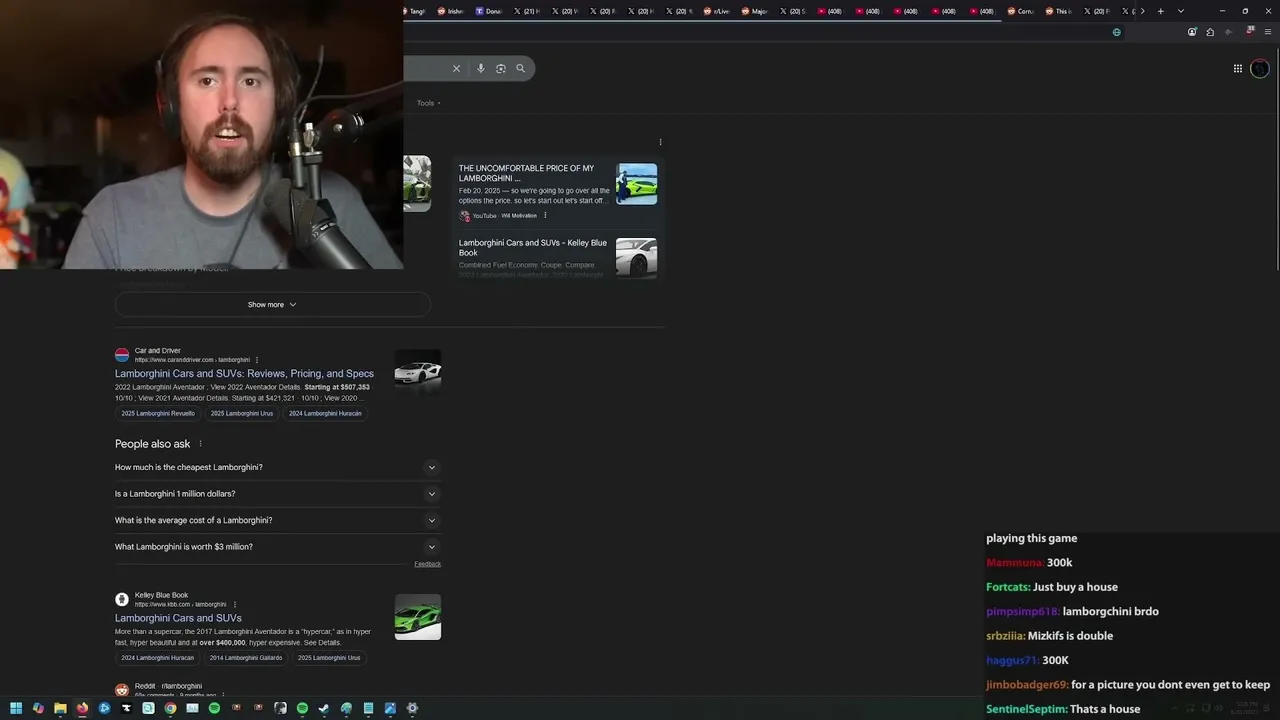Open Kelley Blue Book video-panel result
The image size is (1280, 720).
[x=533, y=247]
